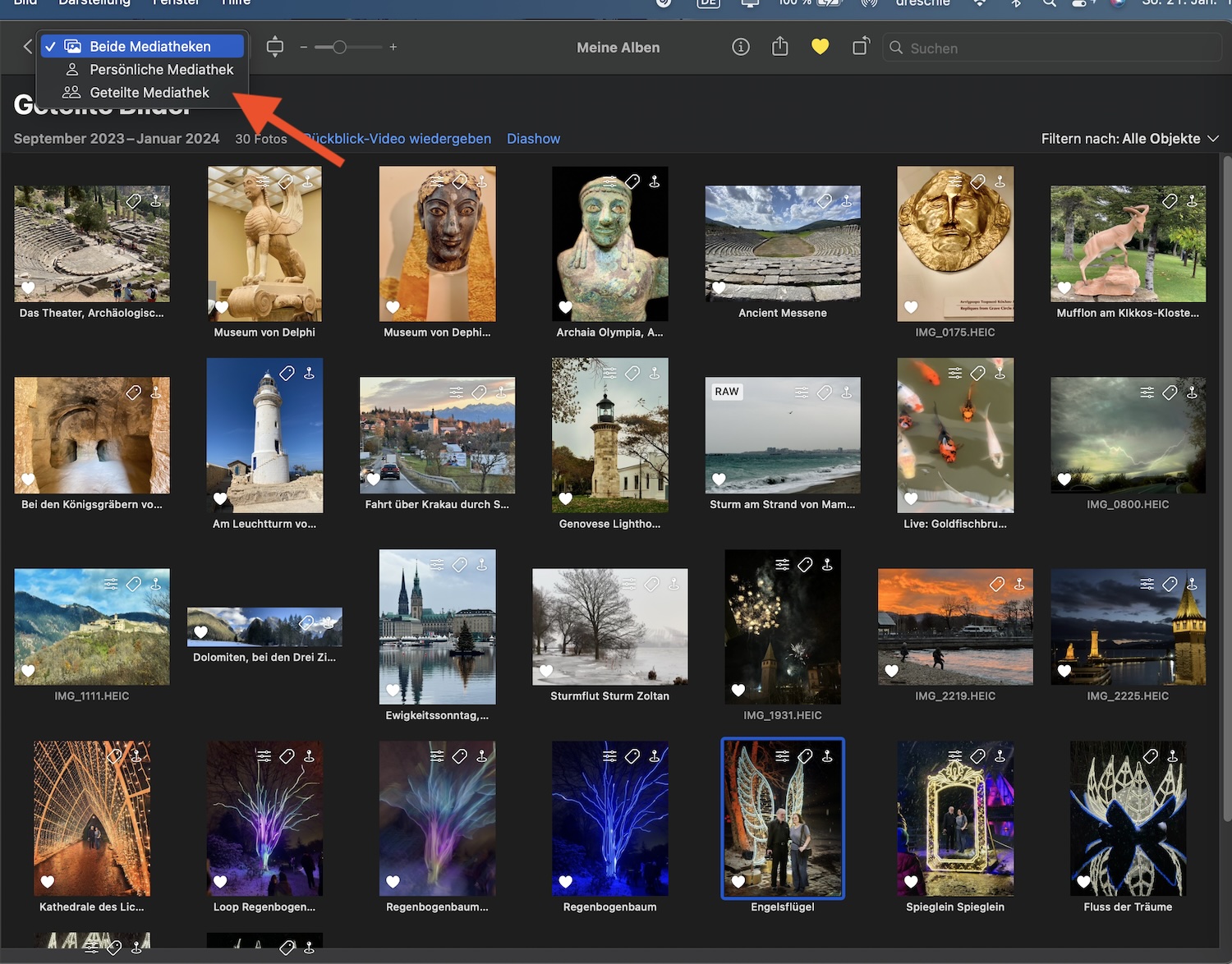Click the minus icon to shrink thumbnails
This screenshot has height=964, width=1232.
click(303, 47)
